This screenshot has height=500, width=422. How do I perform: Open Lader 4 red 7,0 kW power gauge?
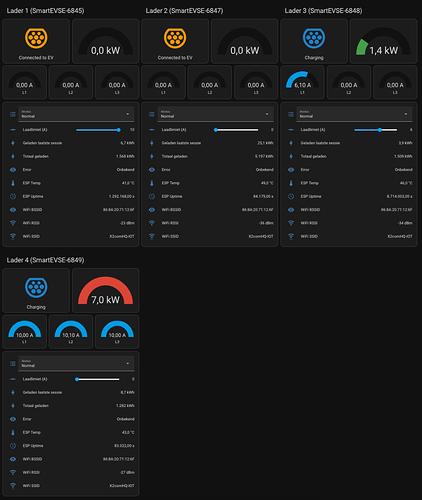coord(105,290)
